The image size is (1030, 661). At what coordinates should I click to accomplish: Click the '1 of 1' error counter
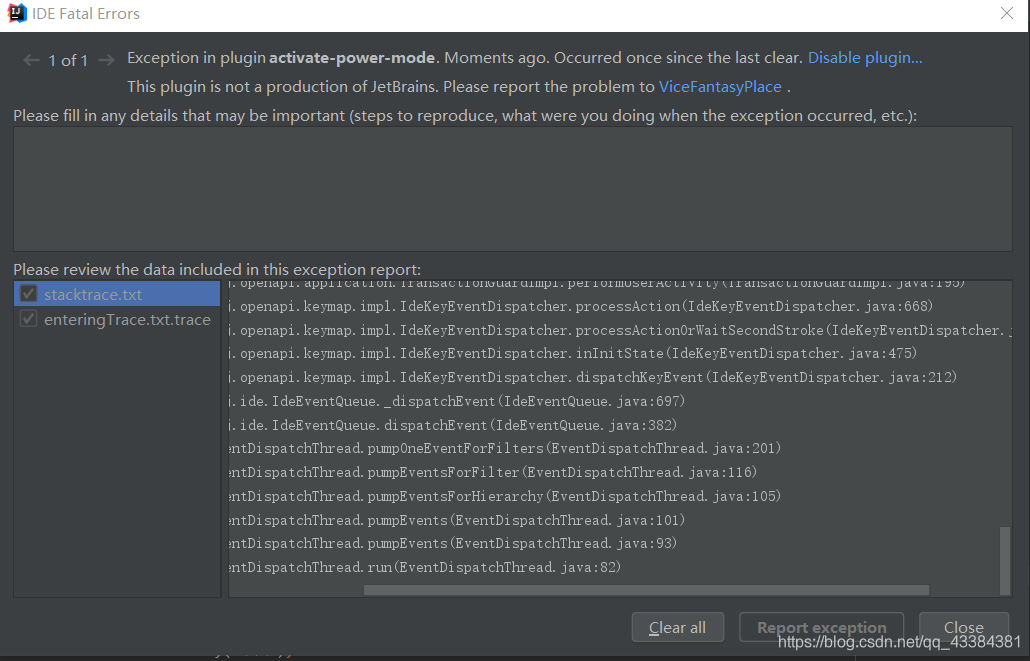pyautogui.click(x=68, y=60)
